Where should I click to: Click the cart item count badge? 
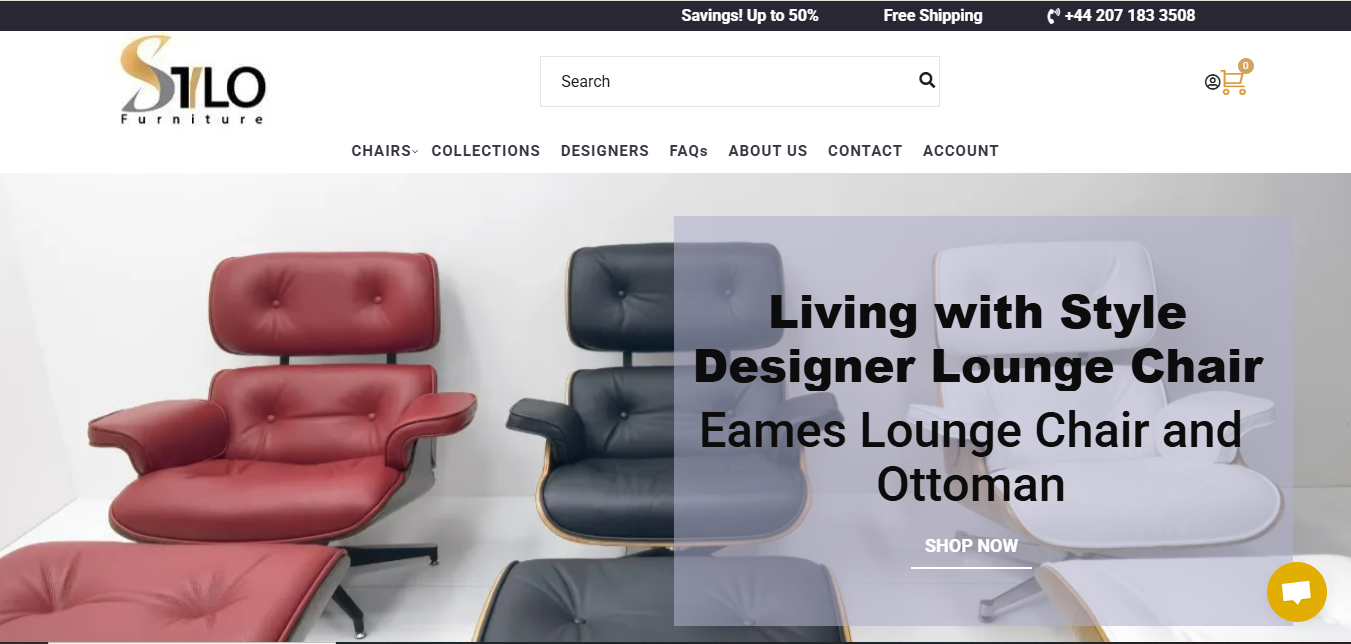point(1245,66)
